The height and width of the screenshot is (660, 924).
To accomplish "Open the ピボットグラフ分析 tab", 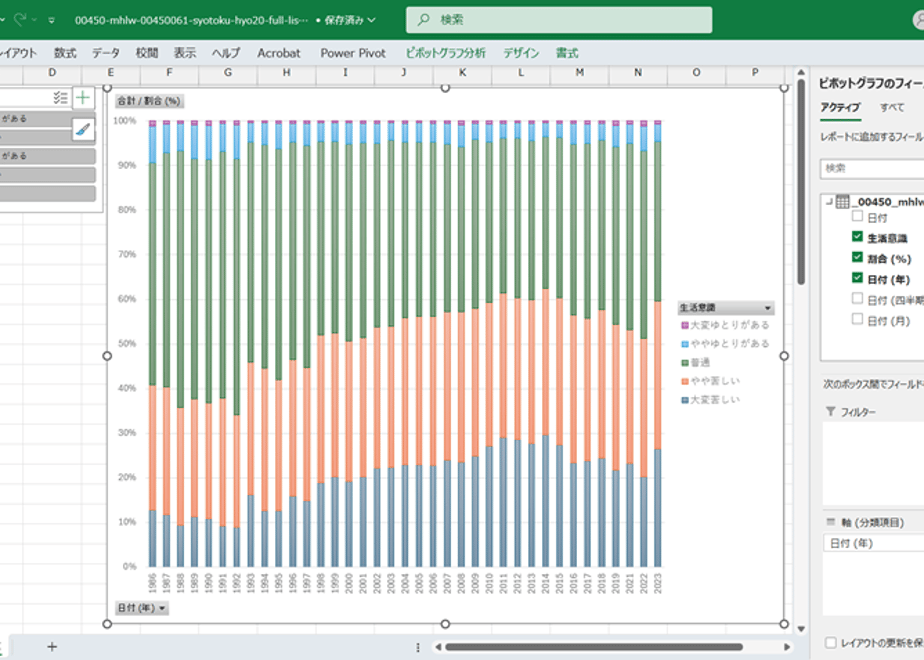I will click(x=446, y=53).
